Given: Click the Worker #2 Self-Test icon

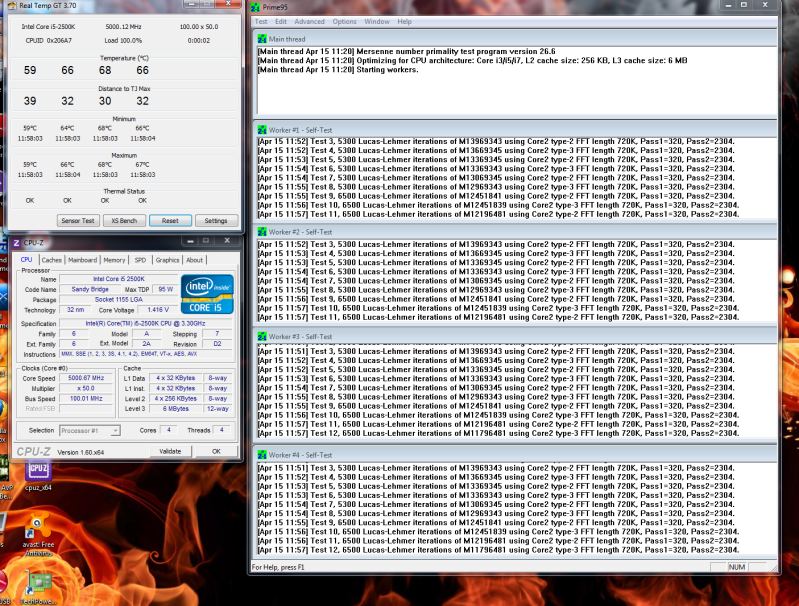Looking at the screenshot, I should [x=262, y=232].
